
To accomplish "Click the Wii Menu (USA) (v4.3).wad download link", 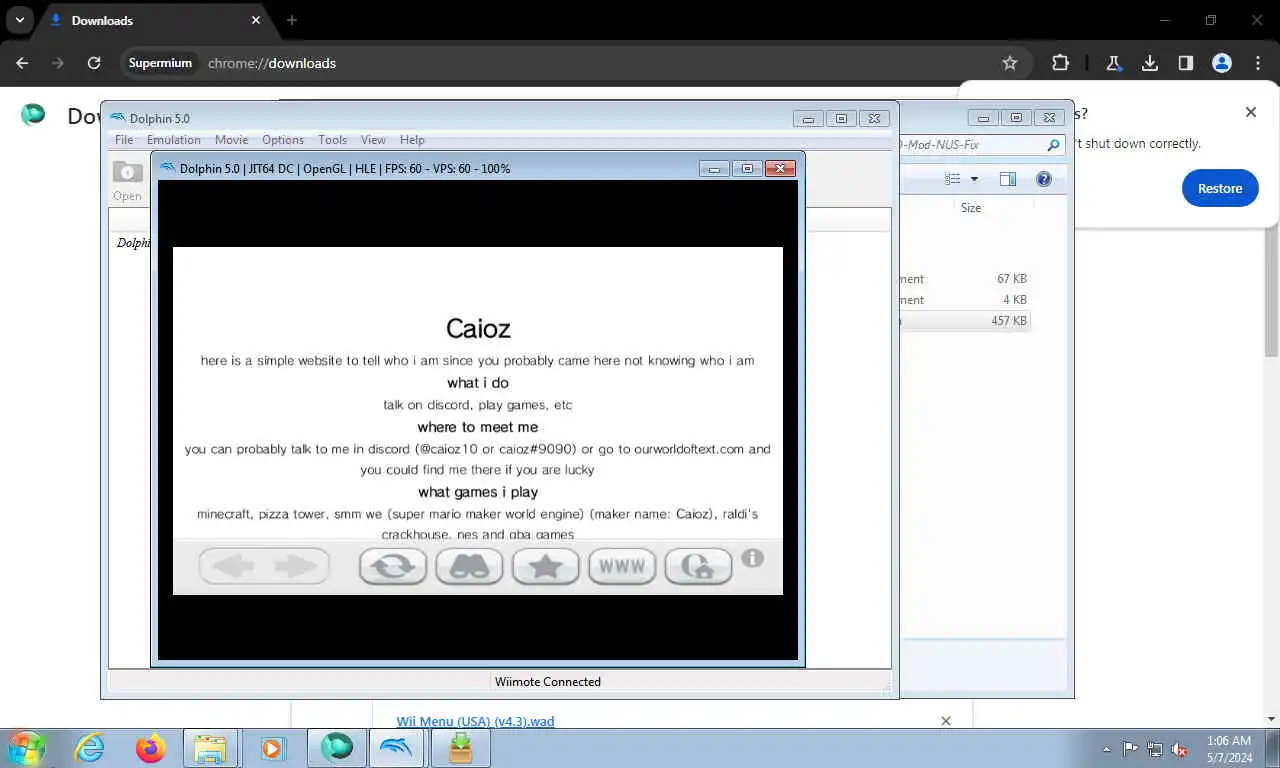I will 475,721.
